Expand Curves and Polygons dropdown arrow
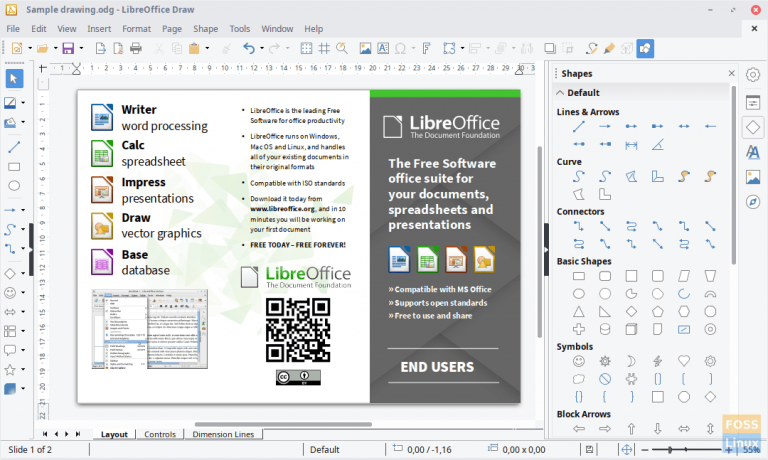 (23, 229)
